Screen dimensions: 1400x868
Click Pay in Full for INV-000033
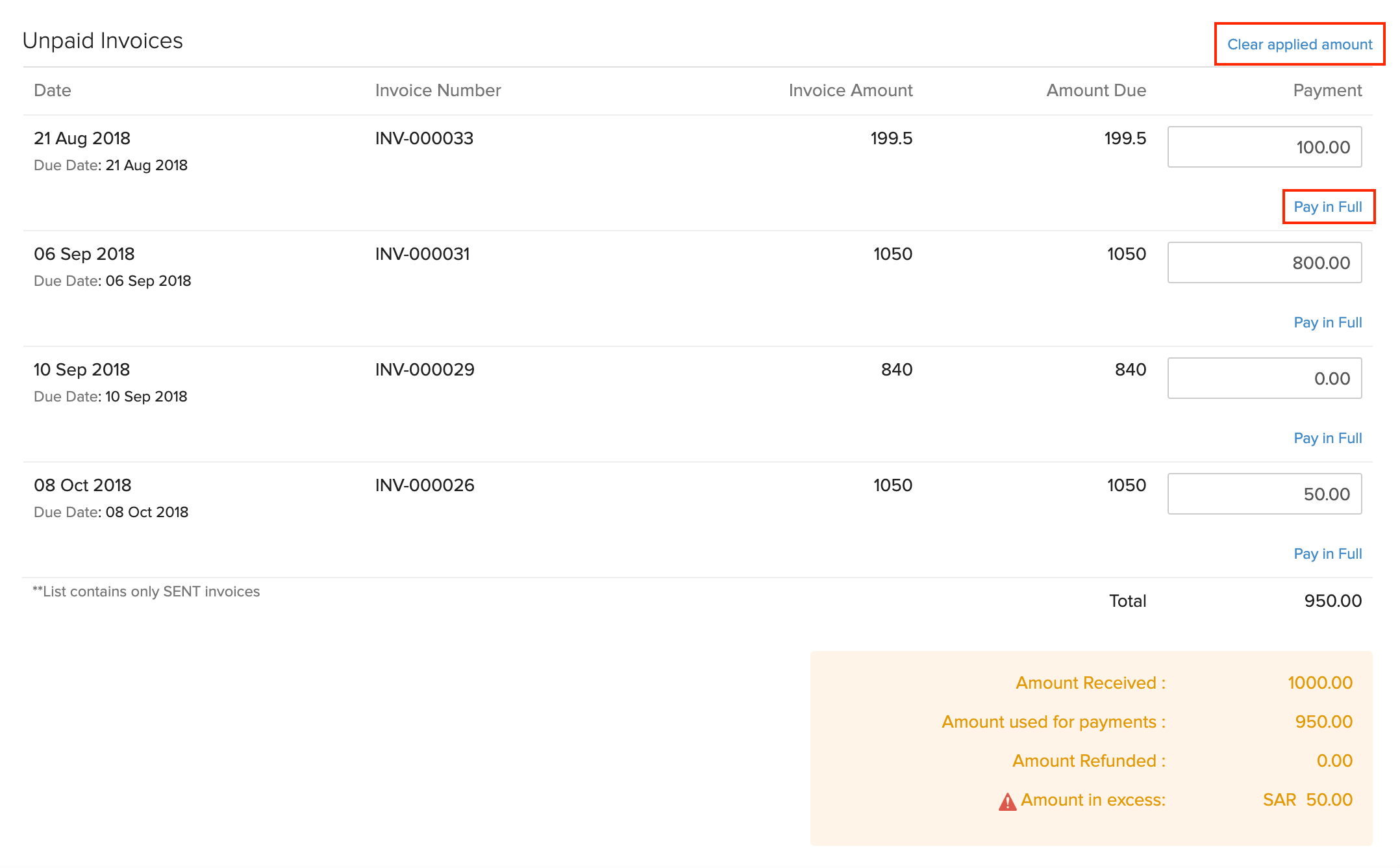pyautogui.click(x=1327, y=207)
